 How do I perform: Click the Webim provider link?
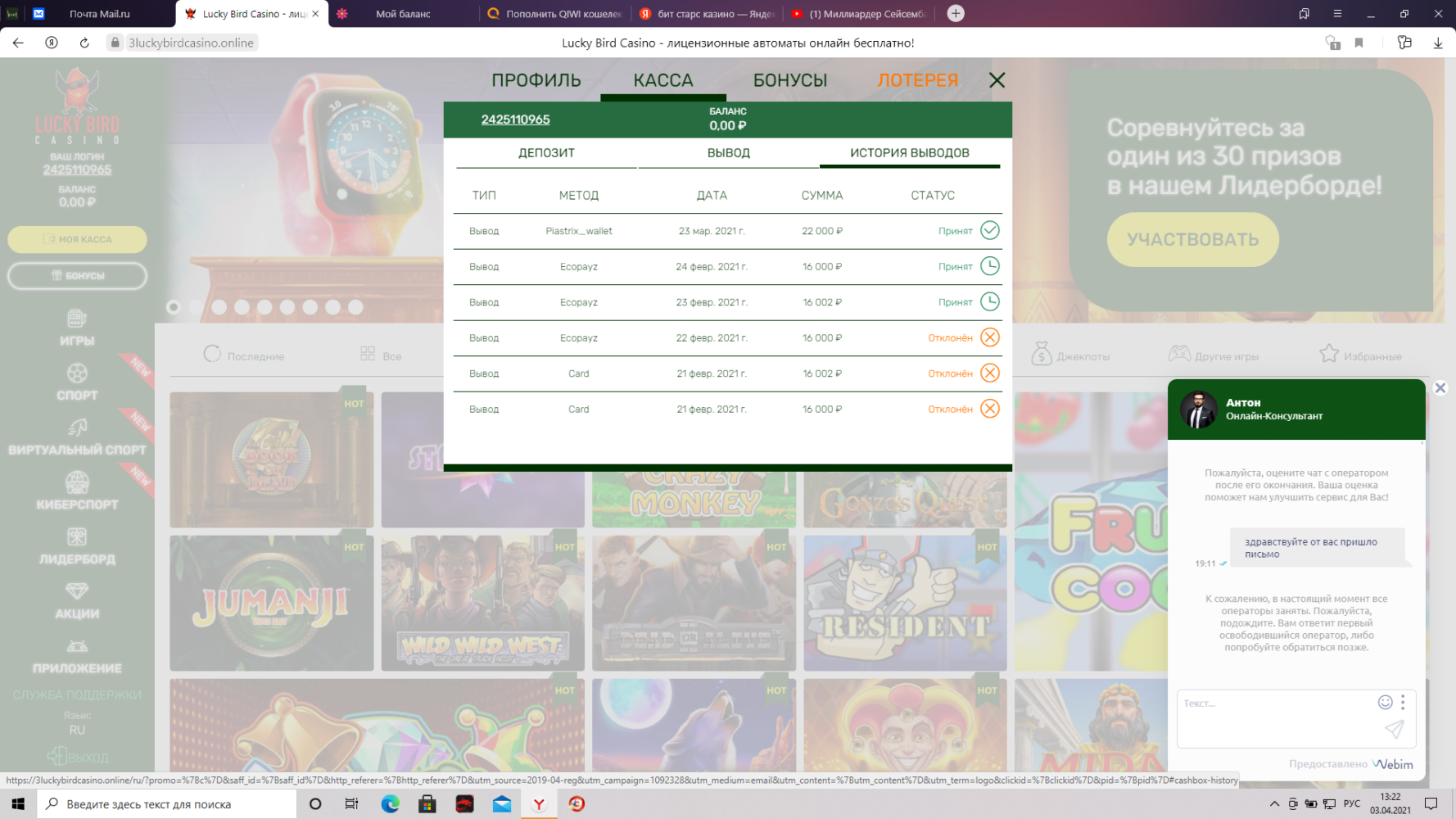[x=1393, y=764]
